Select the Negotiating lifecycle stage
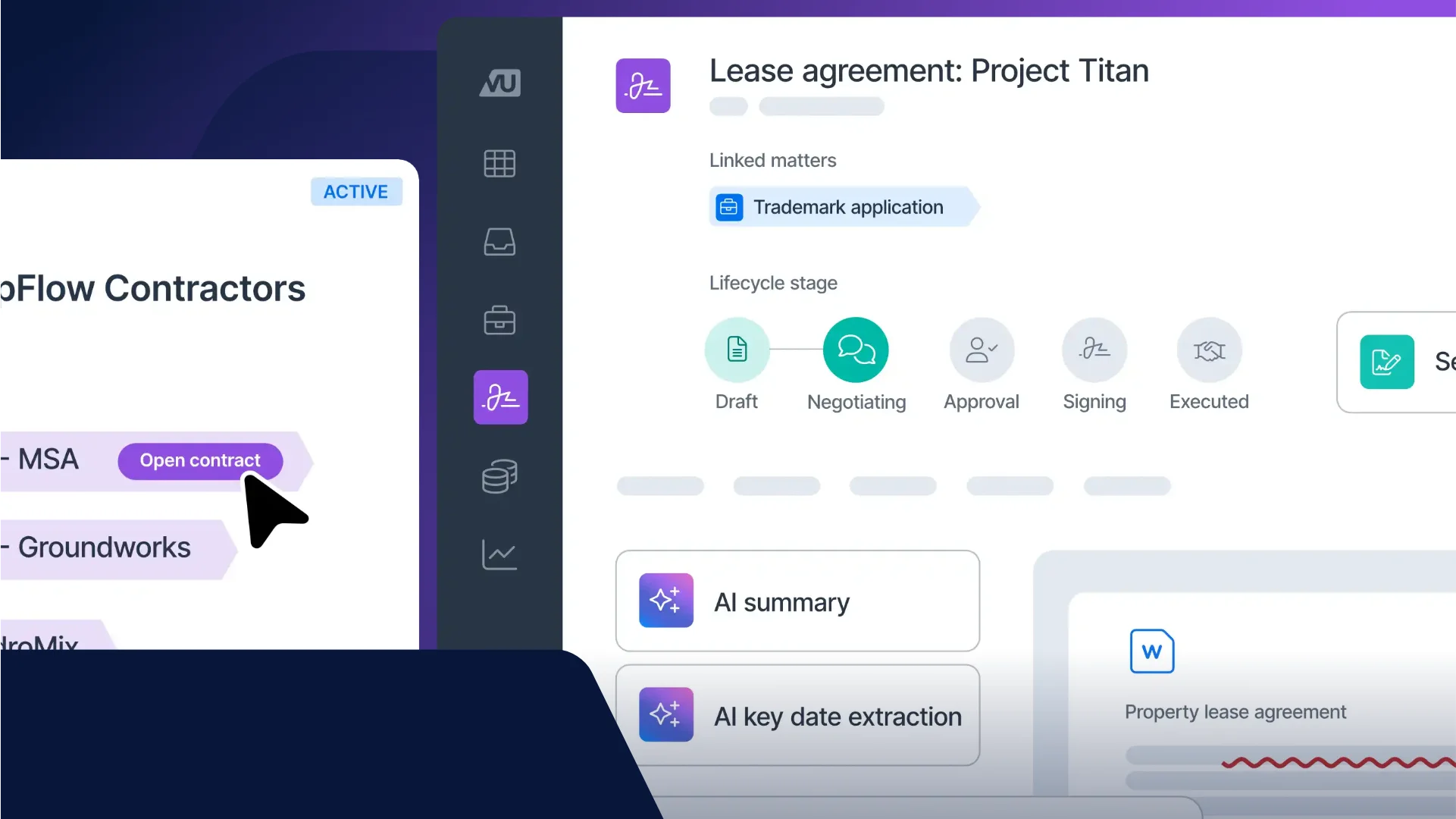 (856, 350)
